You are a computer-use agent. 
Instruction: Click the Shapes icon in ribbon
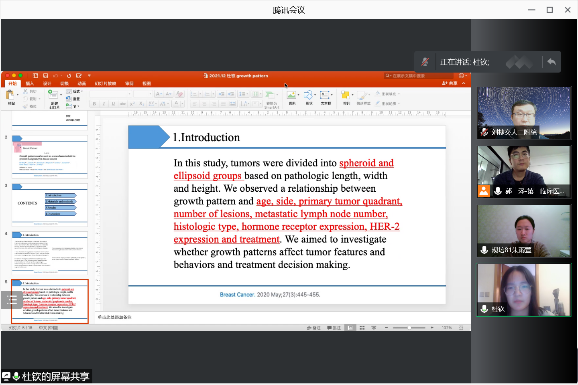308,96
